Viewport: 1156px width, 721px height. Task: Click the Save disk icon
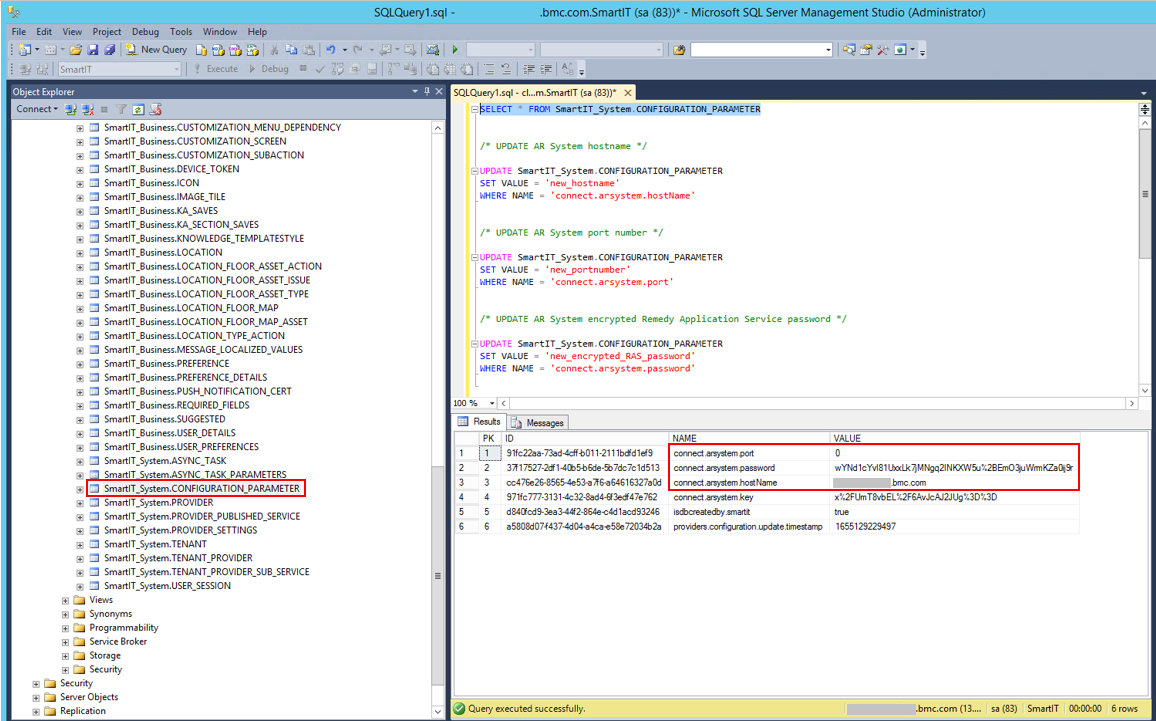pos(93,50)
